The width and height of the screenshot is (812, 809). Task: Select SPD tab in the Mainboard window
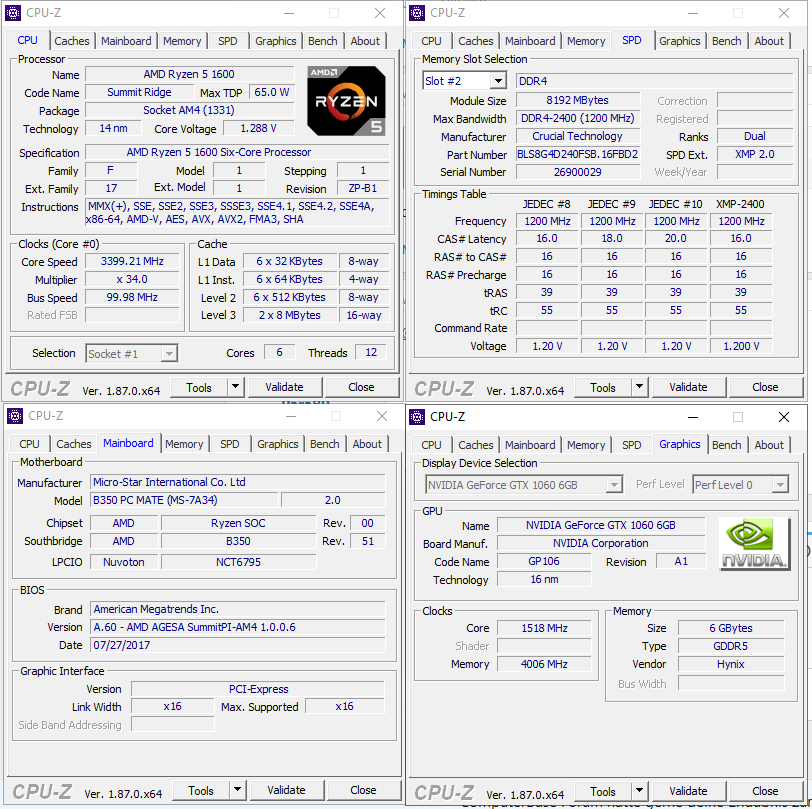pos(229,444)
